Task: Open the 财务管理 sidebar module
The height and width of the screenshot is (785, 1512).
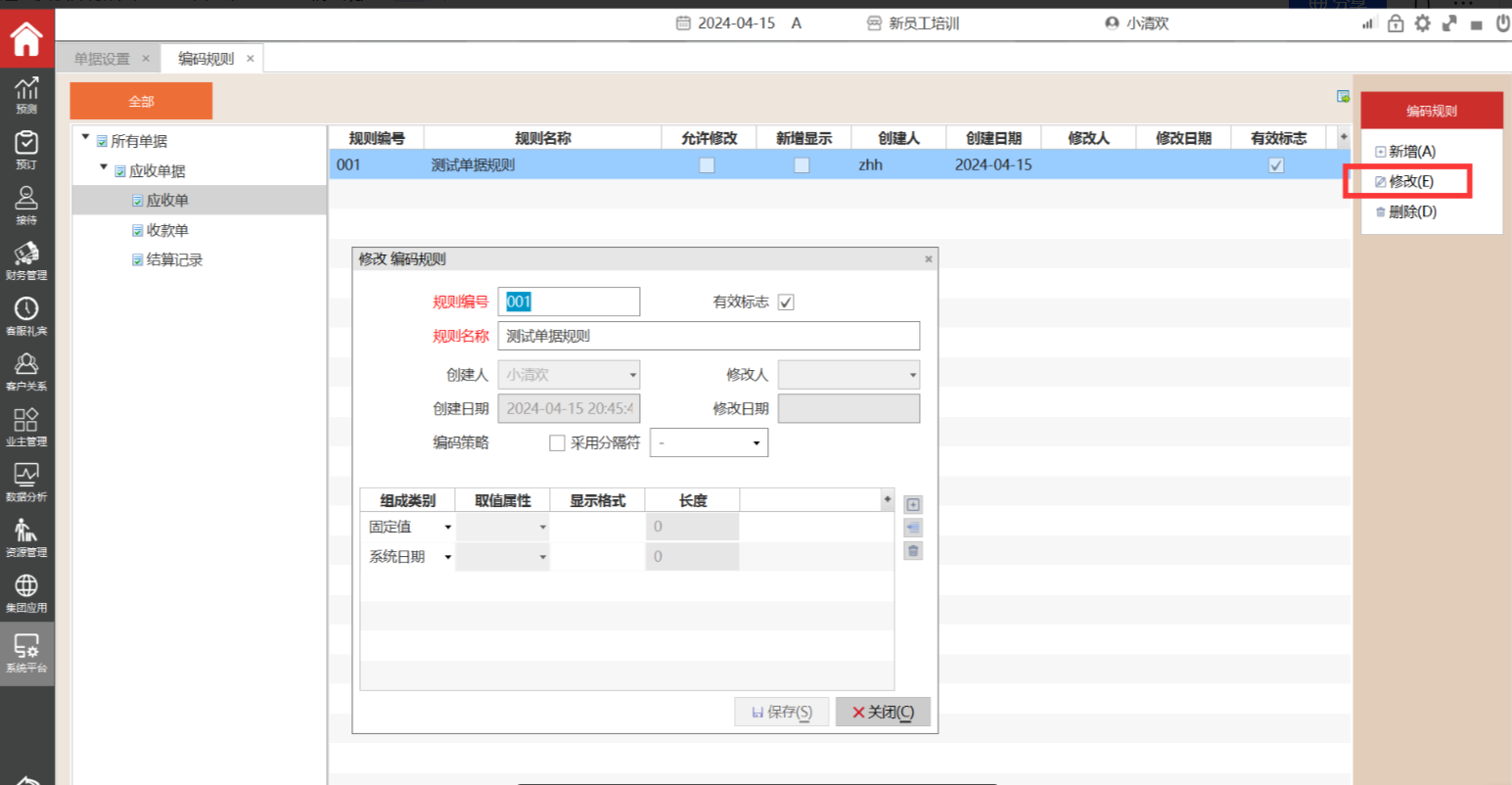Action: [26, 260]
